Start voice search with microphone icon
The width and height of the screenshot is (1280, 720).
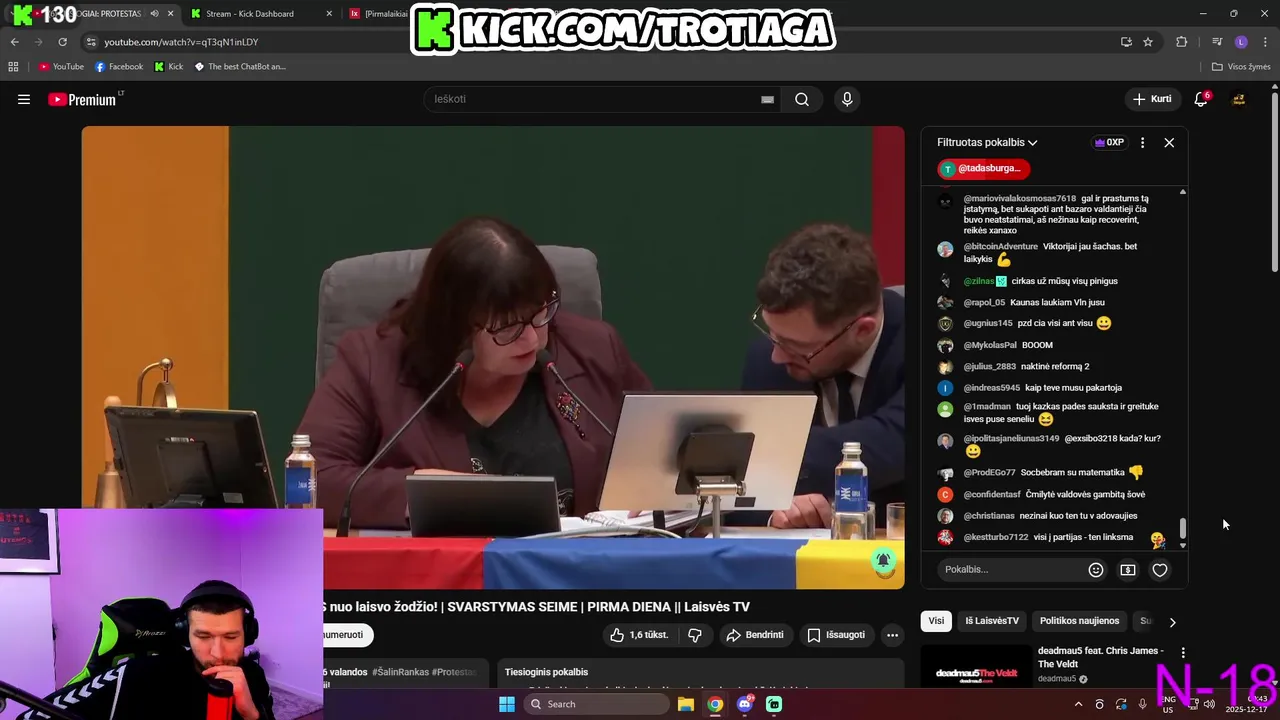coord(847,99)
